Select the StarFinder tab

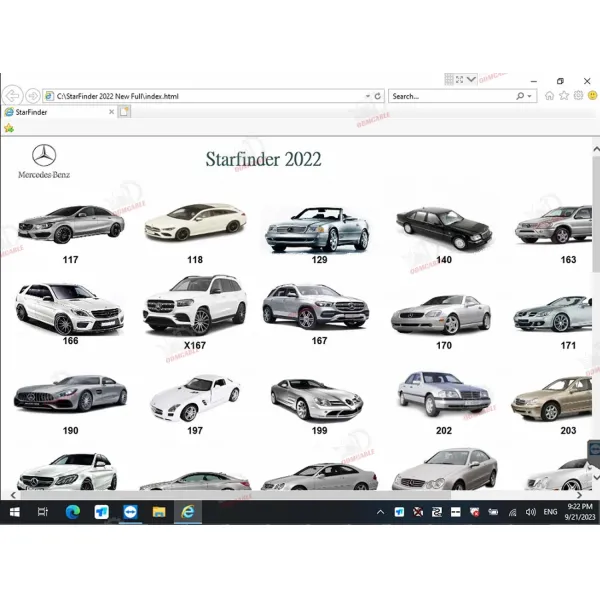pos(59,112)
